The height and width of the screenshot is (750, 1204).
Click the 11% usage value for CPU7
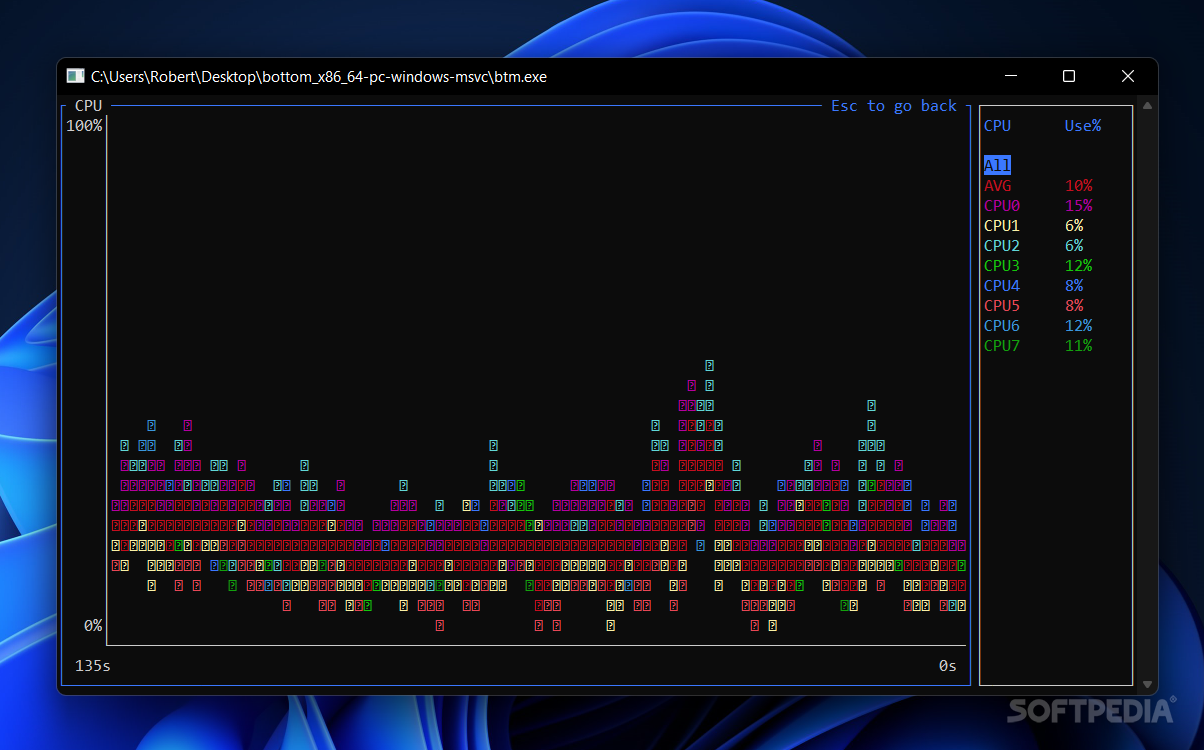pyautogui.click(x=1079, y=346)
